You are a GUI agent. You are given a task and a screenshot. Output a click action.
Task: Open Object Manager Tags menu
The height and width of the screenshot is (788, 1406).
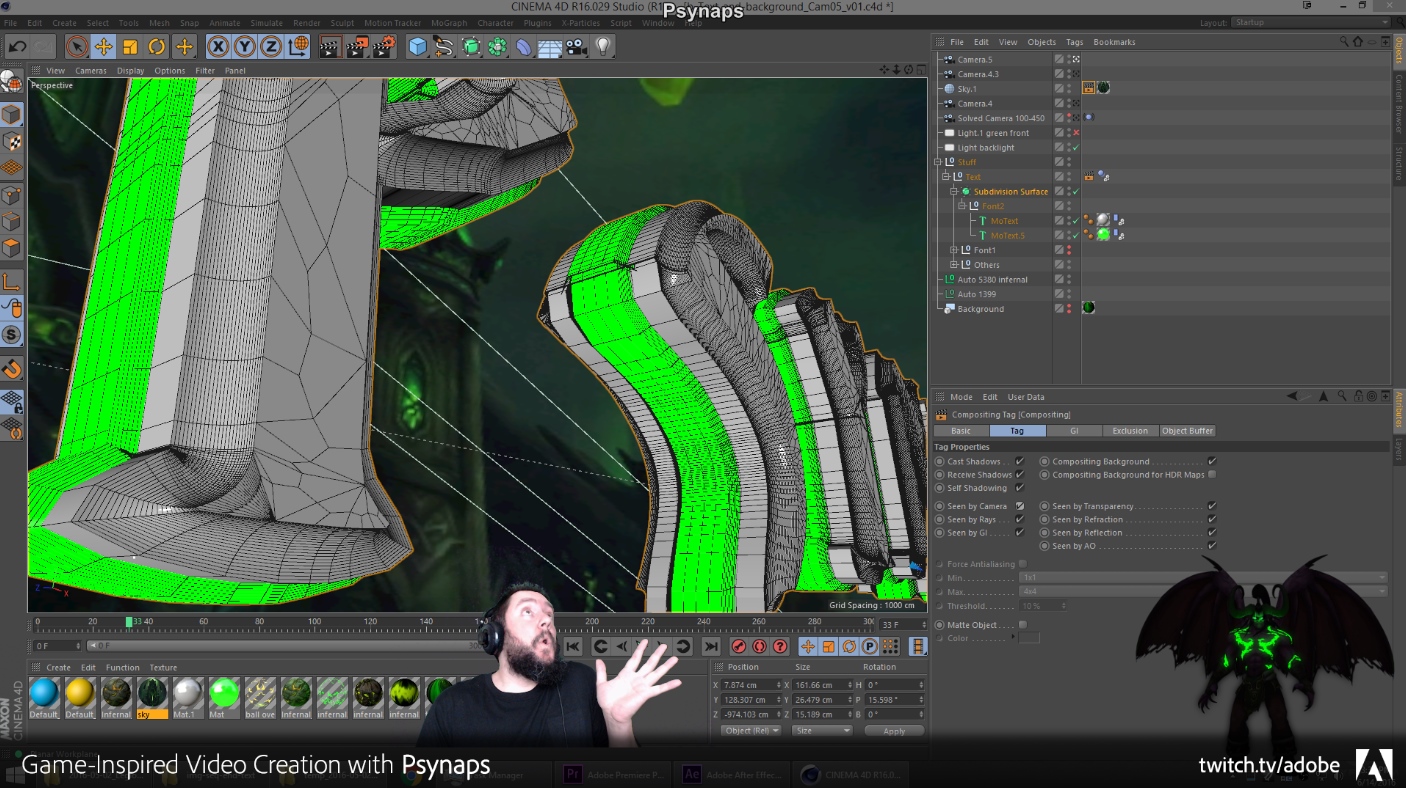1074,42
